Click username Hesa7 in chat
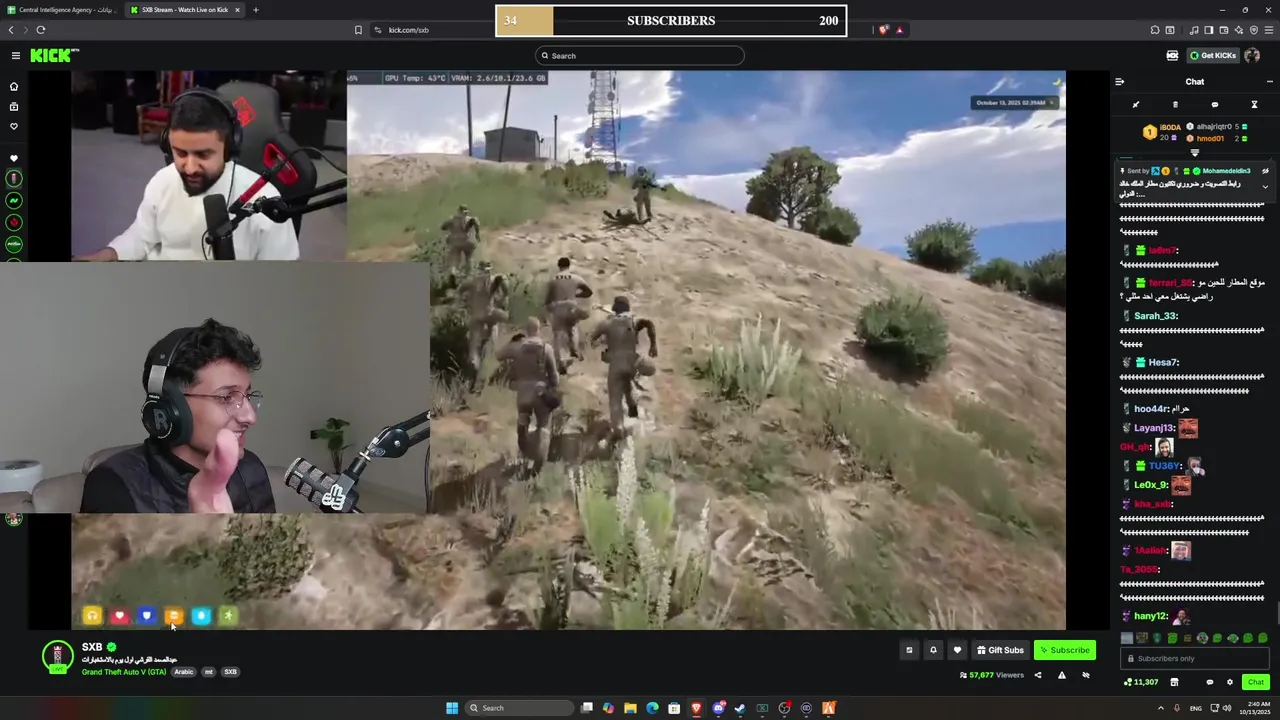The image size is (1280, 720). pos(1163,363)
